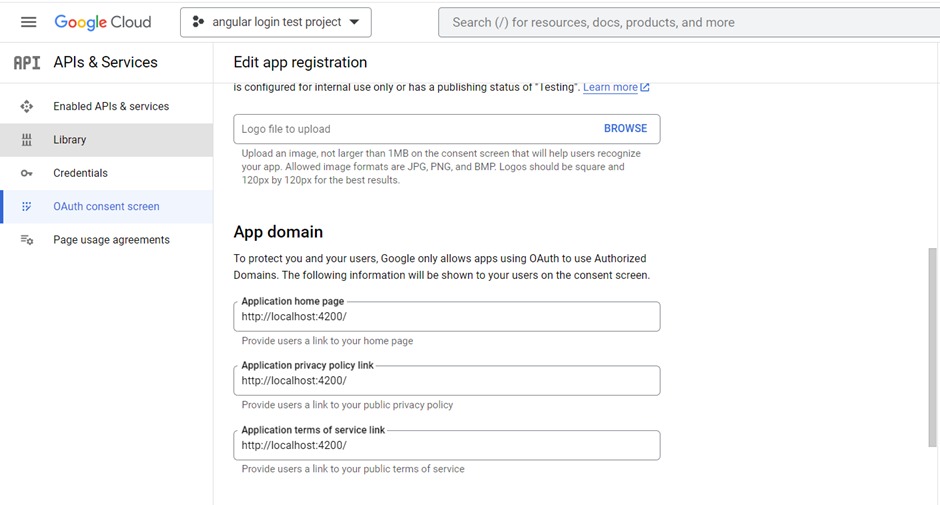Click 'Provide users a link to your public terms of service'
This screenshot has height=505, width=940.
[353, 469]
